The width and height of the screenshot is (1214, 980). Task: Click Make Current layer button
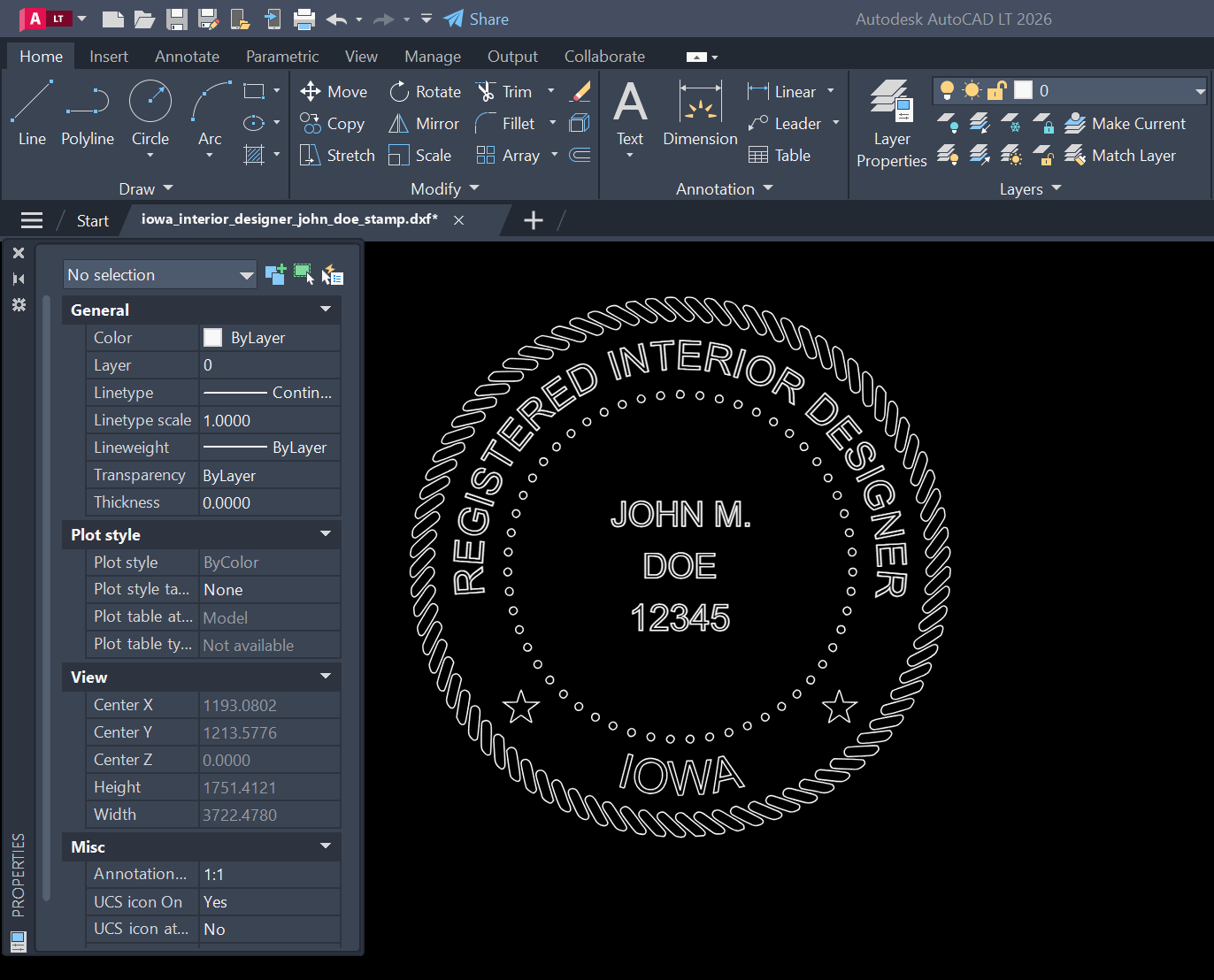(x=1125, y=123)
